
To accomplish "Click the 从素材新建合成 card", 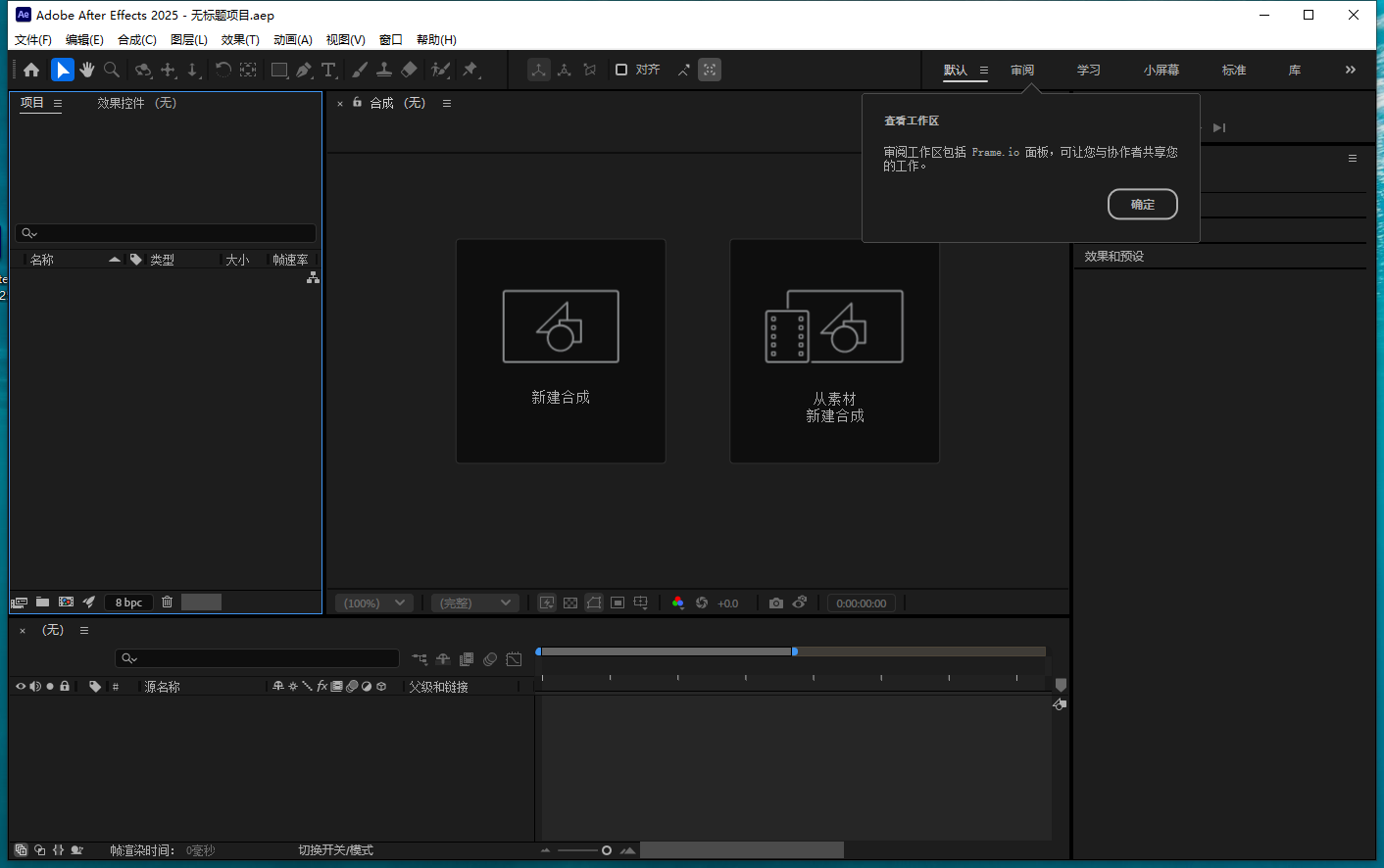I will (x=835, y=352).
